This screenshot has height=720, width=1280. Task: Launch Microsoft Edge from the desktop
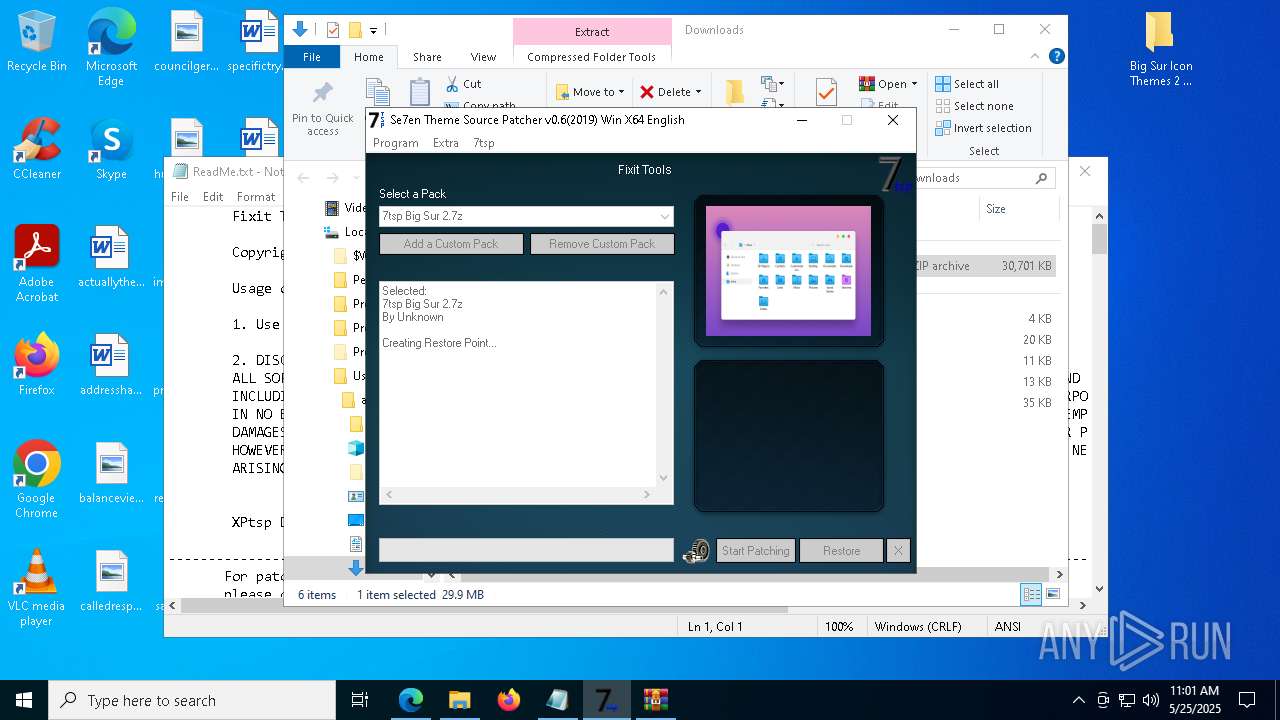[x=111, y=47]
